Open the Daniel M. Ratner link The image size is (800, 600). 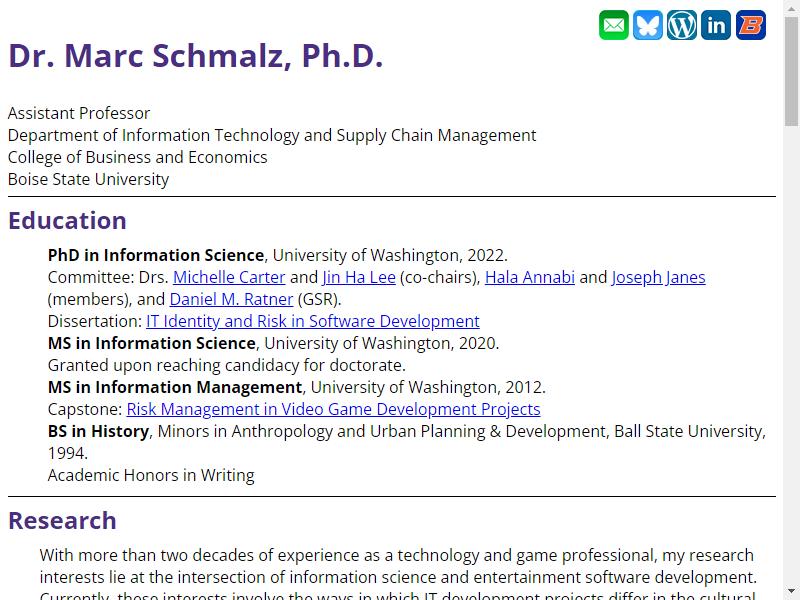(x=231, y=299)
